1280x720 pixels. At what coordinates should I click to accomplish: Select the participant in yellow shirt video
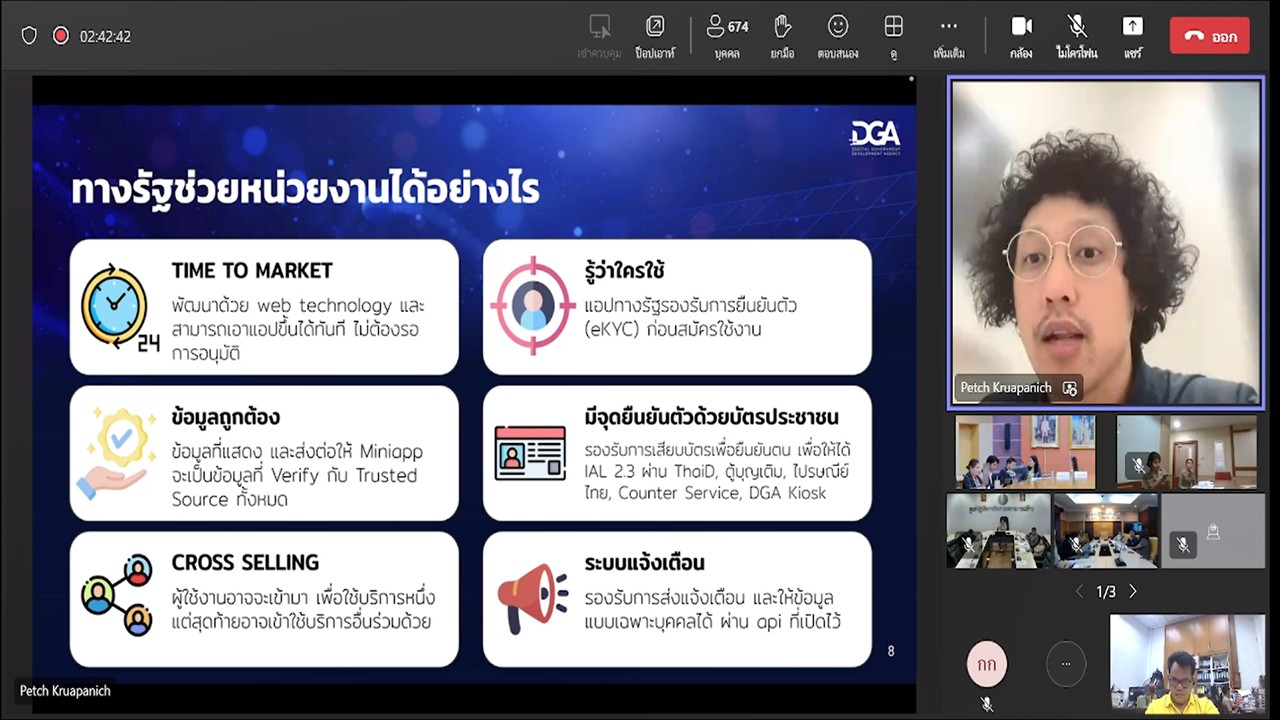click(1186, 664)
